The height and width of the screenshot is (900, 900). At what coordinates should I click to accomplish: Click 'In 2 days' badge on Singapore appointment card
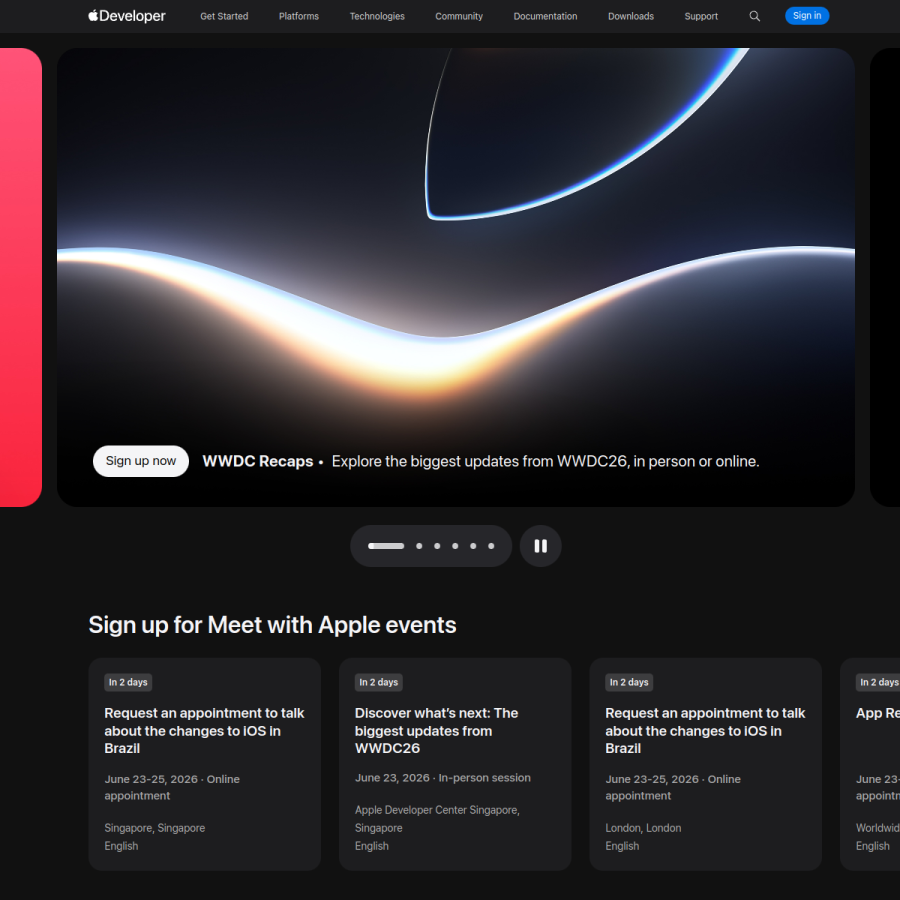tap(128, 682)
